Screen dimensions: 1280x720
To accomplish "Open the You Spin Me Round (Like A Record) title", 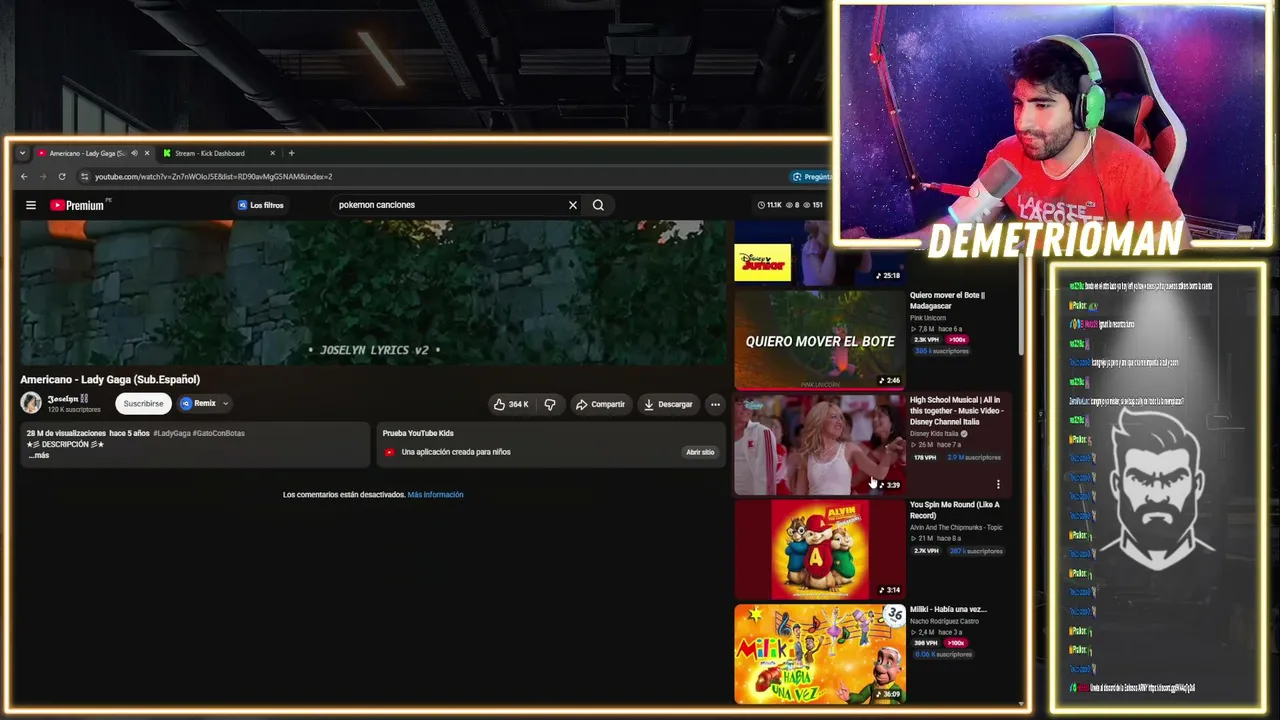I will [954, 510].
